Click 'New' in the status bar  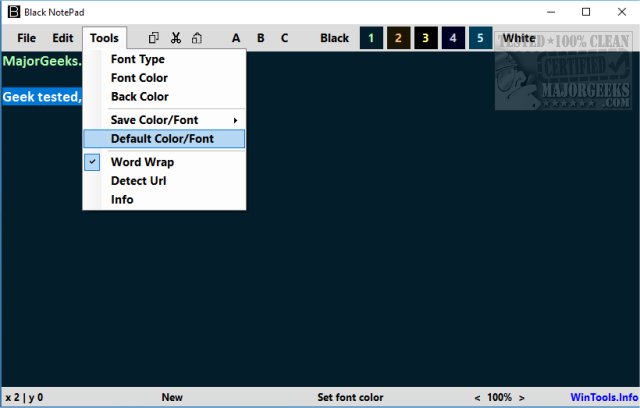tap(172, 397)
